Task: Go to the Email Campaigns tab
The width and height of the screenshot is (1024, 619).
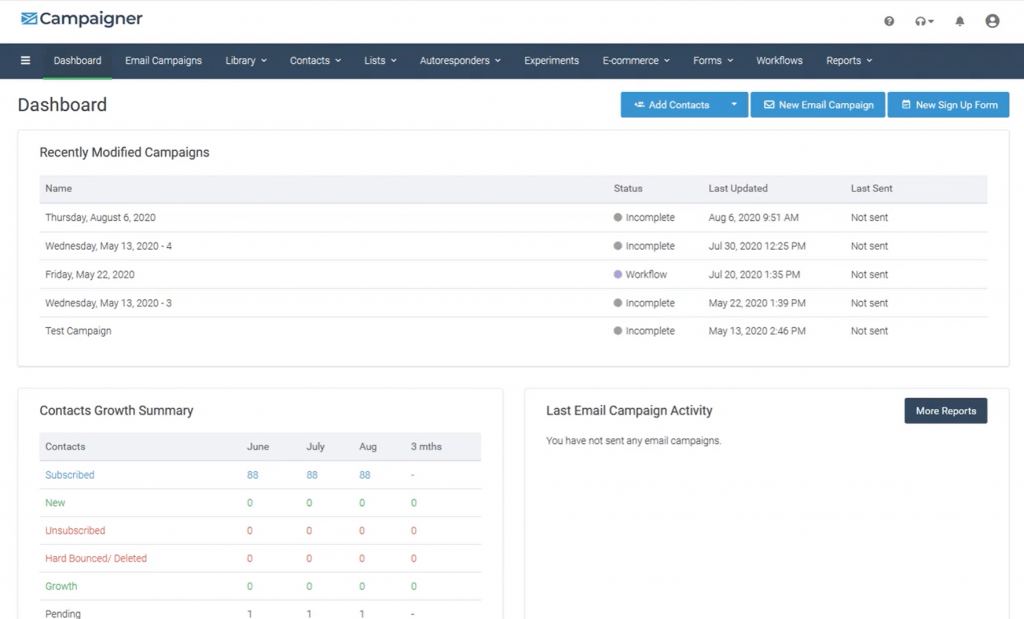Action: 163,61
